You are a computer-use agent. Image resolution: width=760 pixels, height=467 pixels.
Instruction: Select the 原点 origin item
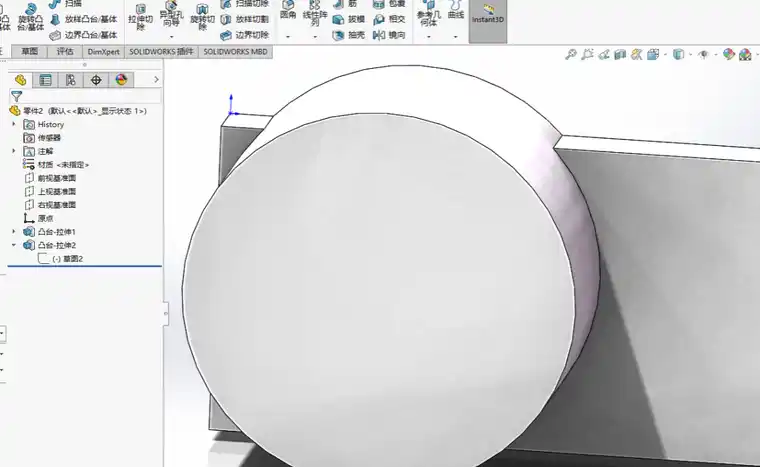pyautogui.click(x=39, y=218)
